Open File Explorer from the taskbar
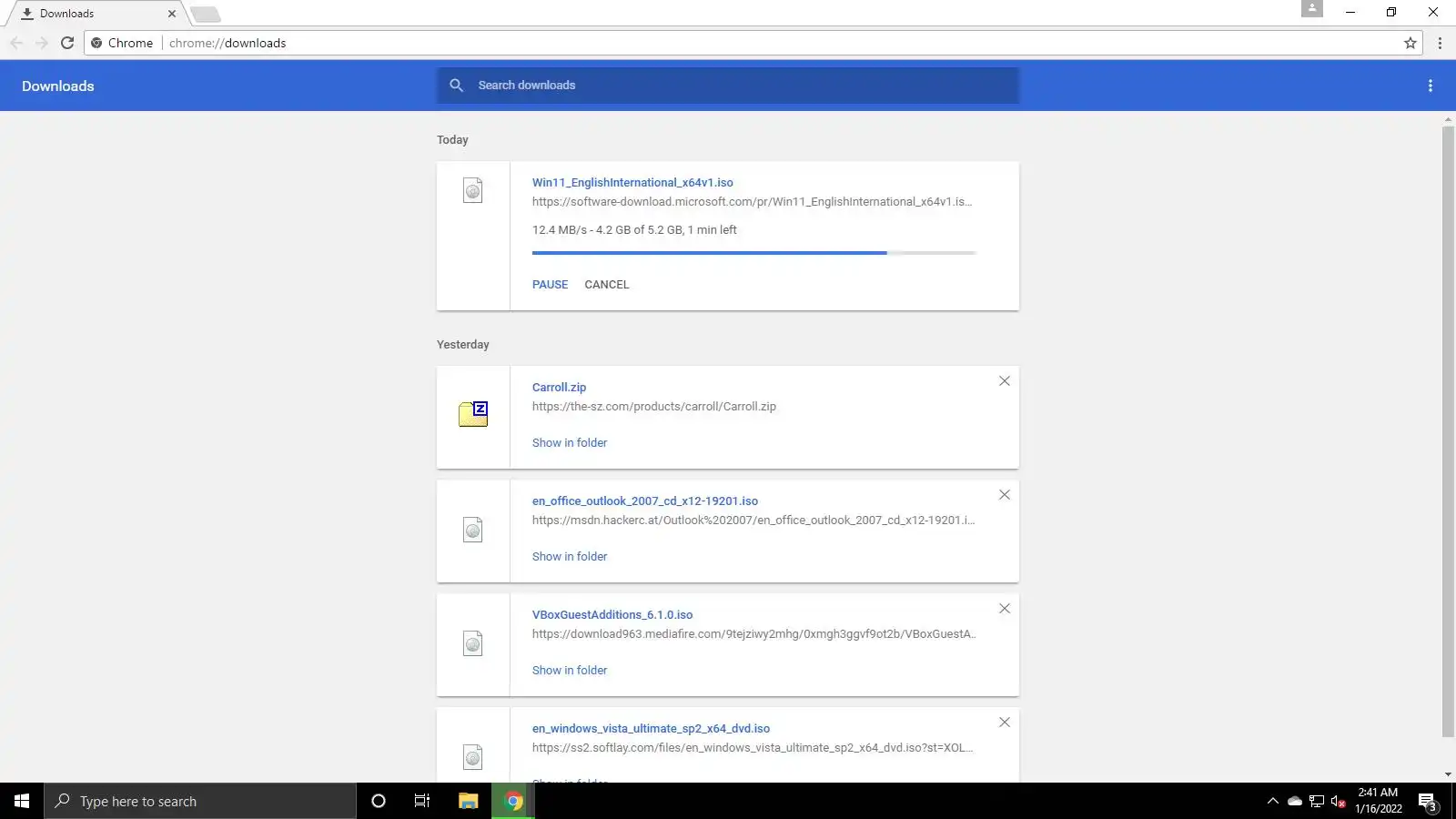The width and height of the screenshot is (1456, 819). click(468, 801)
